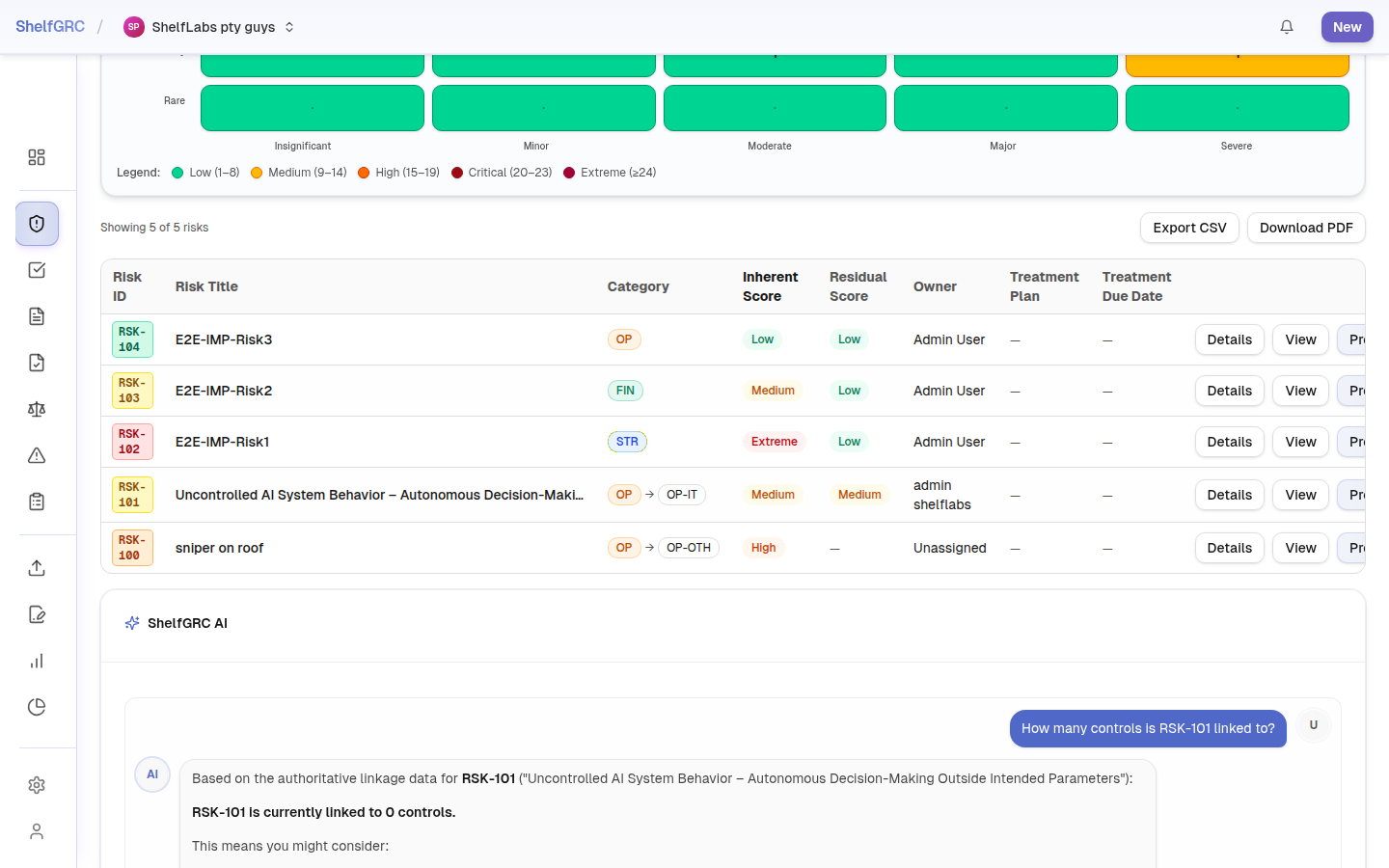1389x868 pixels.
Task: Open the edit document pencil sidebar icon
Action: [x=37, y=614]
